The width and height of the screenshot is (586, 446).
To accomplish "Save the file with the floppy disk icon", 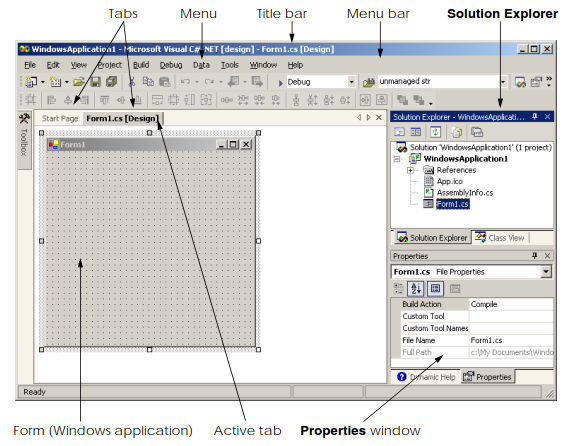I will coord(96,81).
